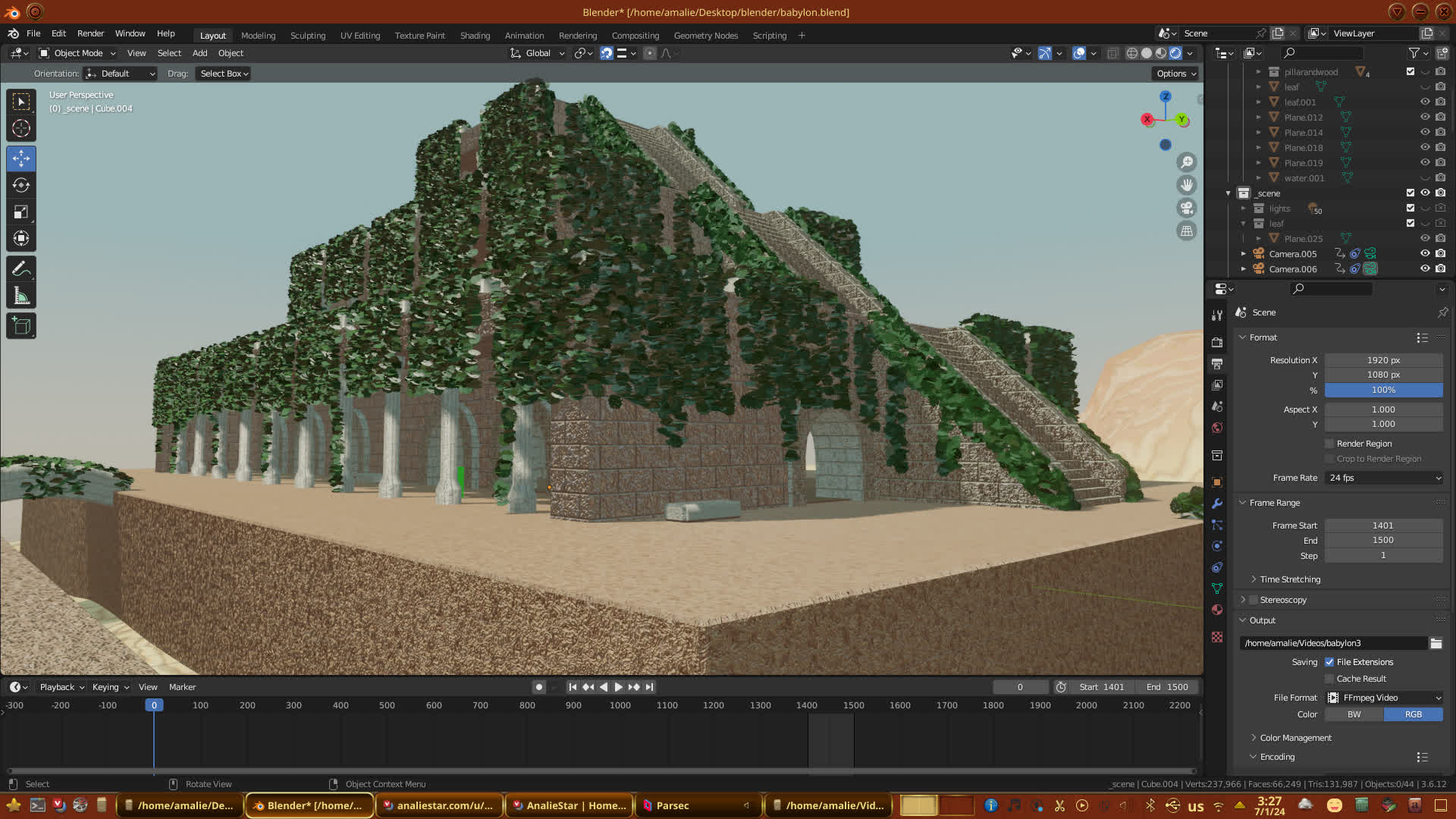Open the Frame Rate dropdown
Image resolution: width=1456 pixels, height=819 pixels.
coord(1384,478)
